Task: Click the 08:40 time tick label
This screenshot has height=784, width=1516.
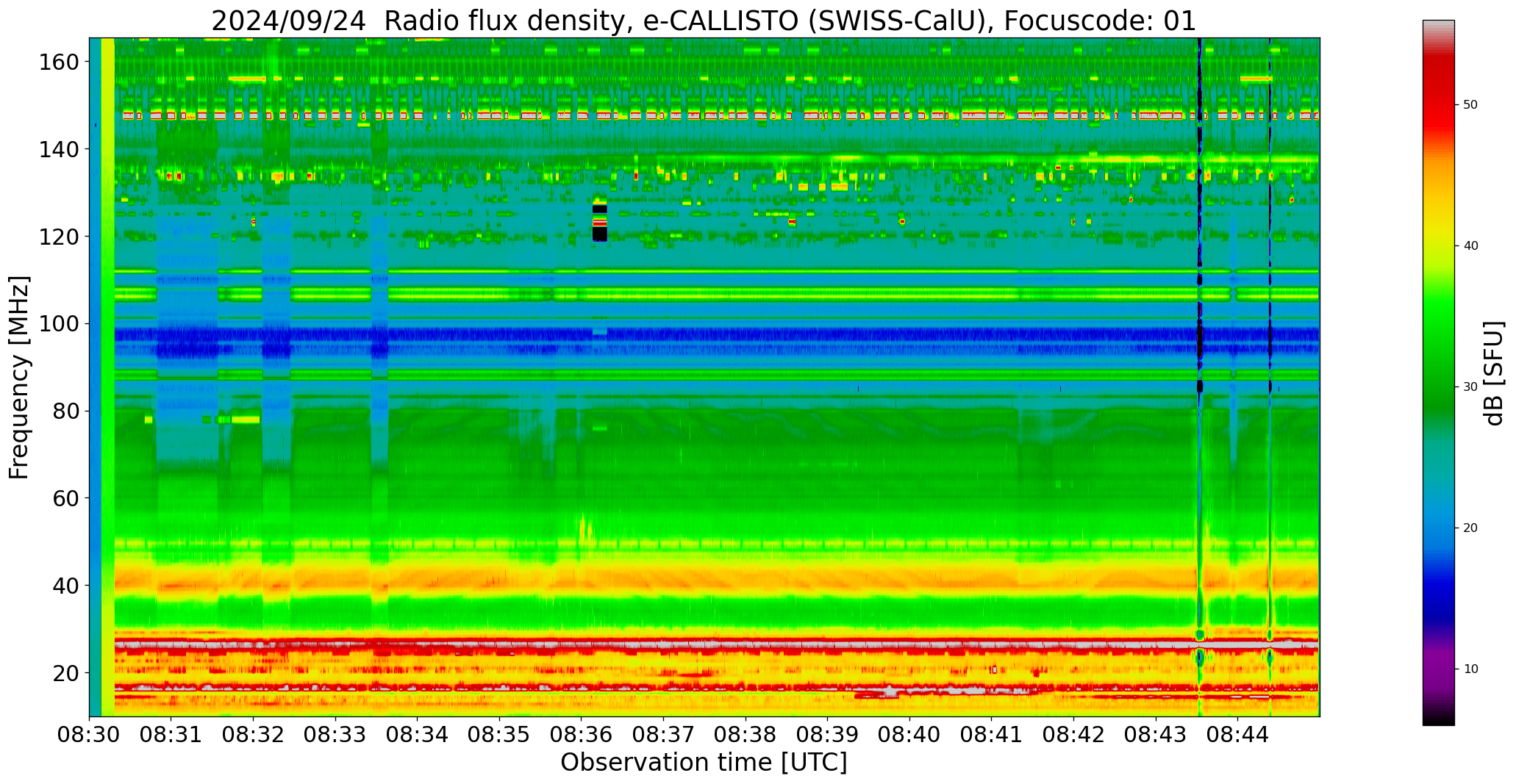Action: pyautogui.click(x=909, y=736)
